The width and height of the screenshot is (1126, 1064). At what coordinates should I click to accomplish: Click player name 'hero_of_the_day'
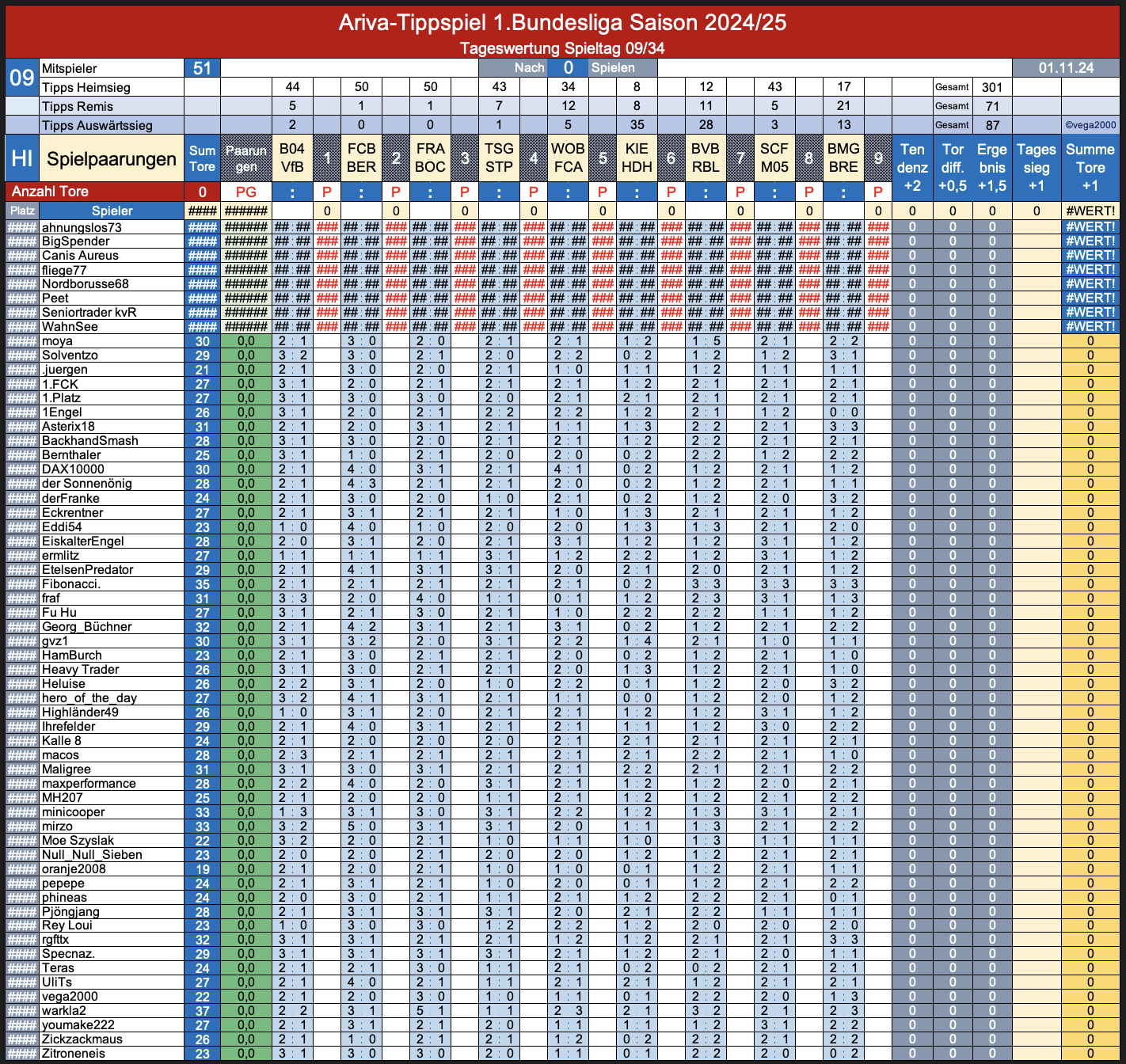(89, 698)
